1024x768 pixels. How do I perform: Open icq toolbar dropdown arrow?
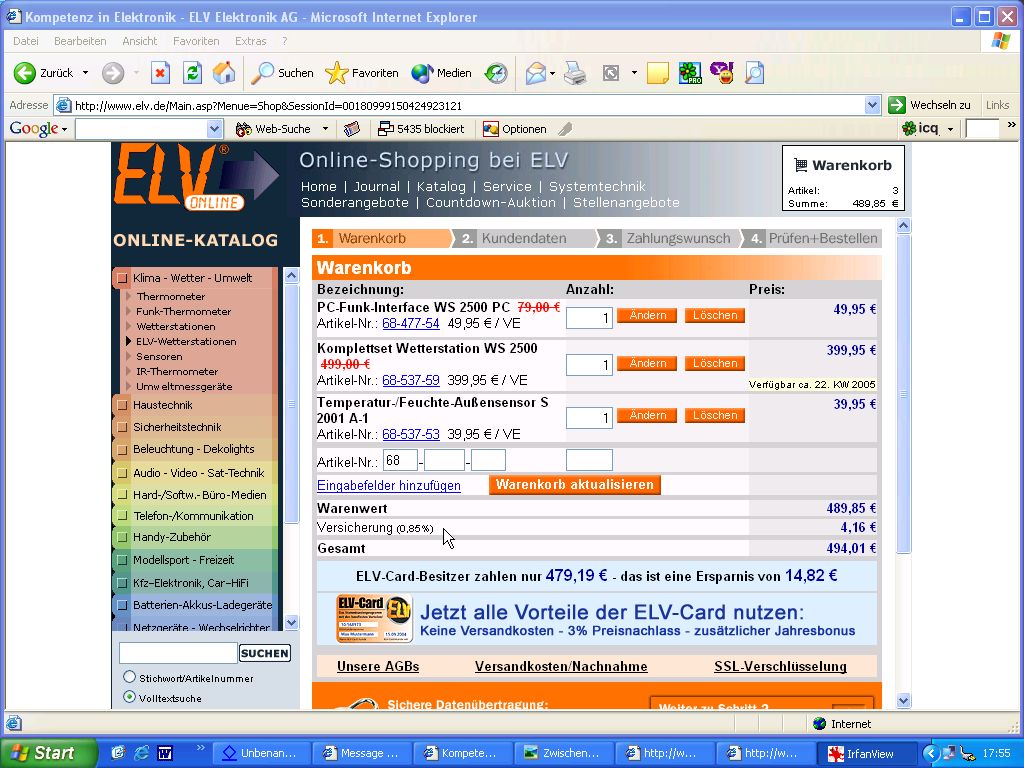(950, 129)
